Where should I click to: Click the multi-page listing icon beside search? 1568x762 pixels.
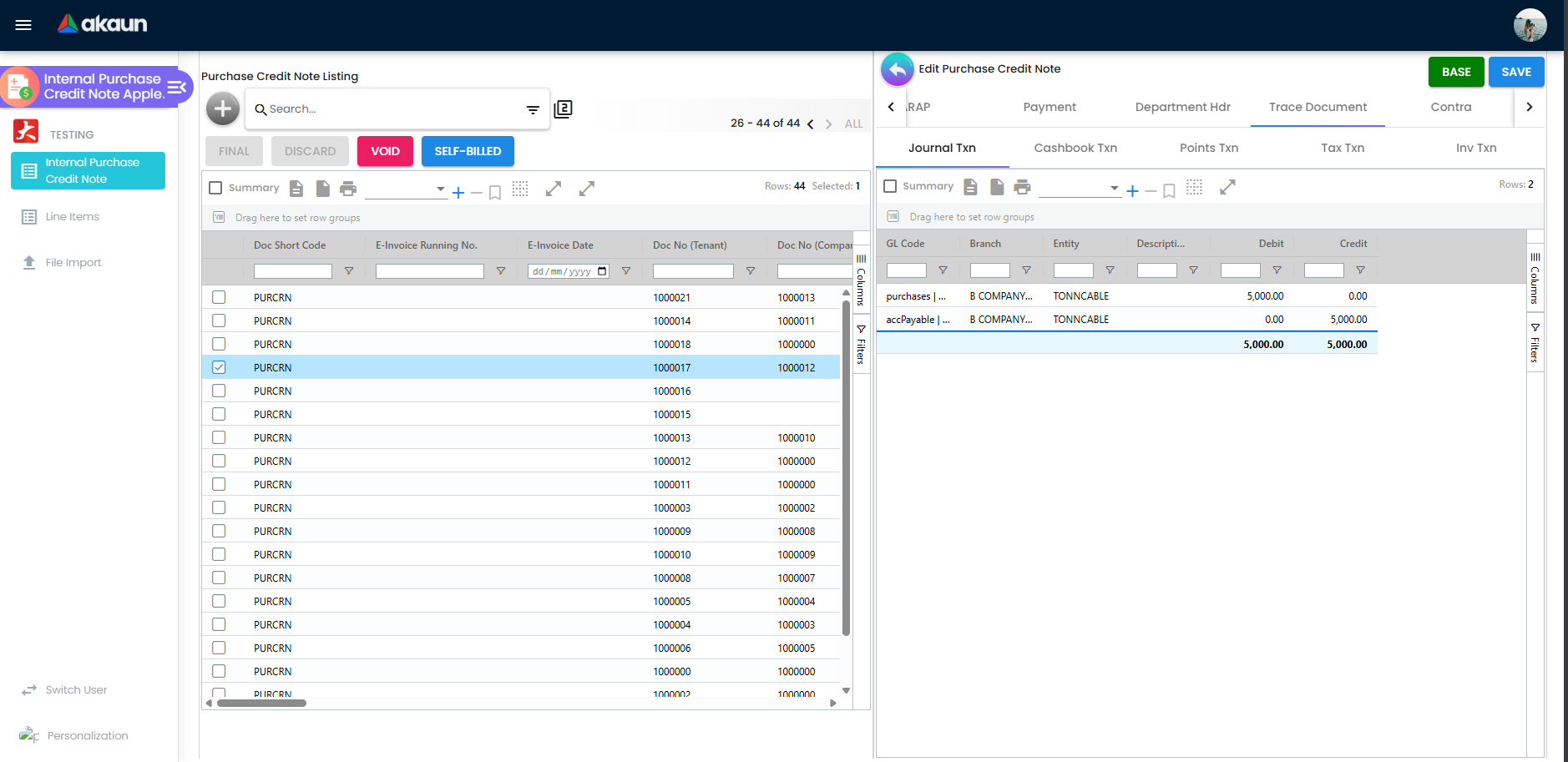tap(564, 108)
